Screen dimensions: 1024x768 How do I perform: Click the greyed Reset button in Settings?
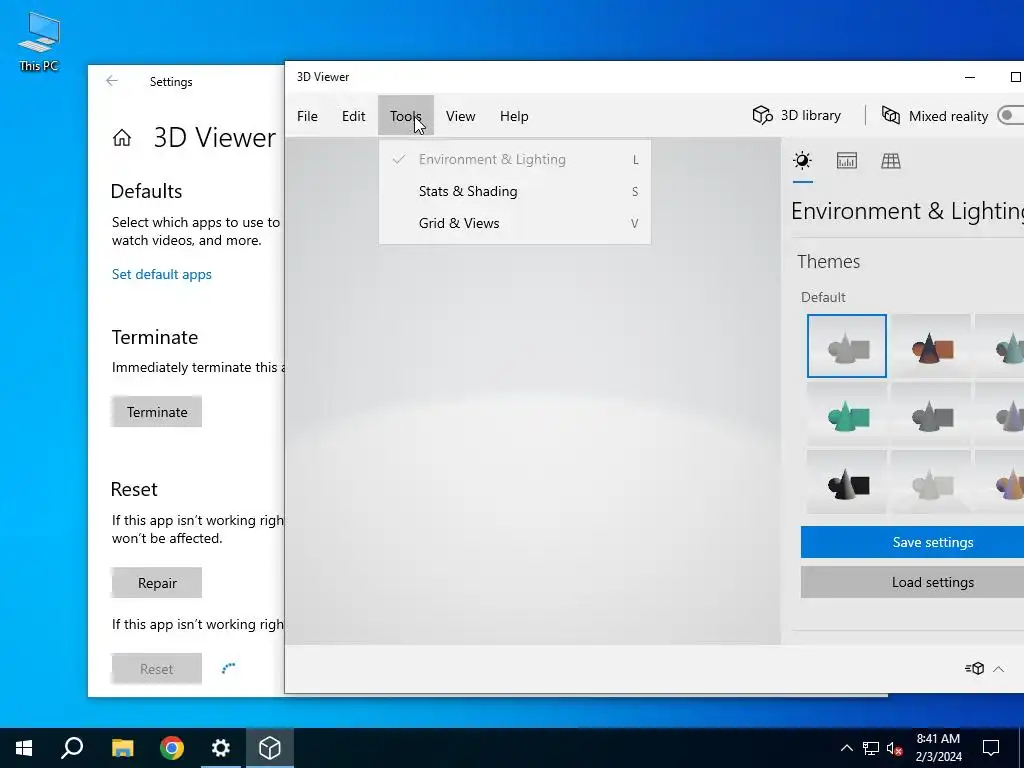point(157,669)
